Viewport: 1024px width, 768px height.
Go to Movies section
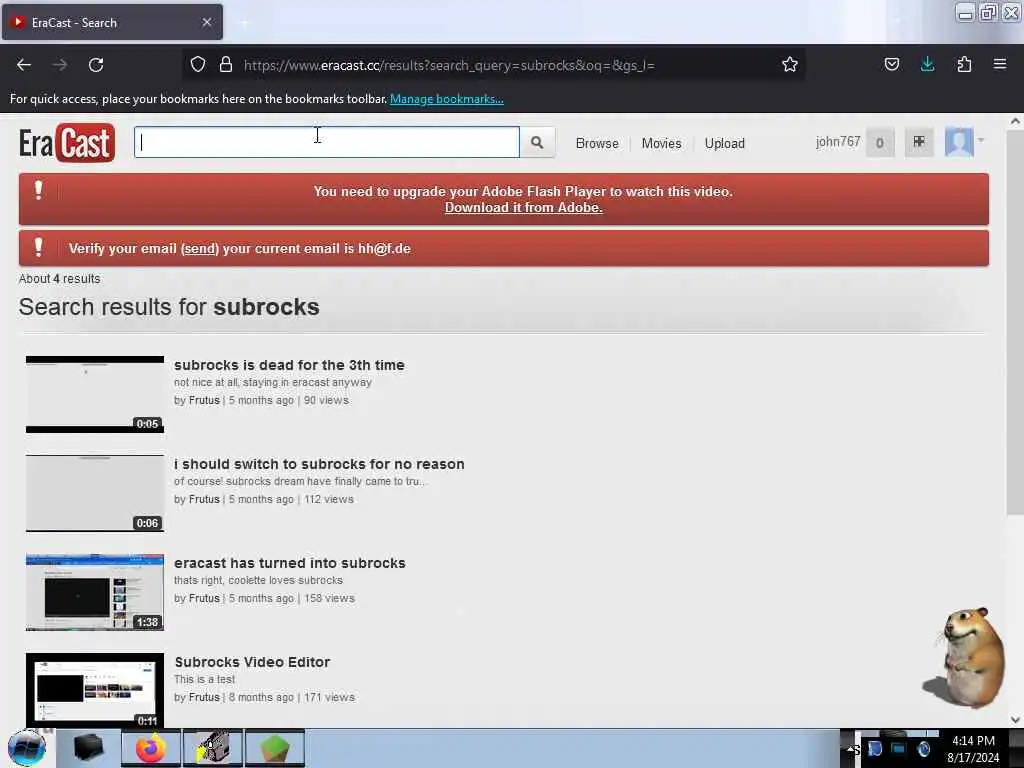tap(661, 143)
